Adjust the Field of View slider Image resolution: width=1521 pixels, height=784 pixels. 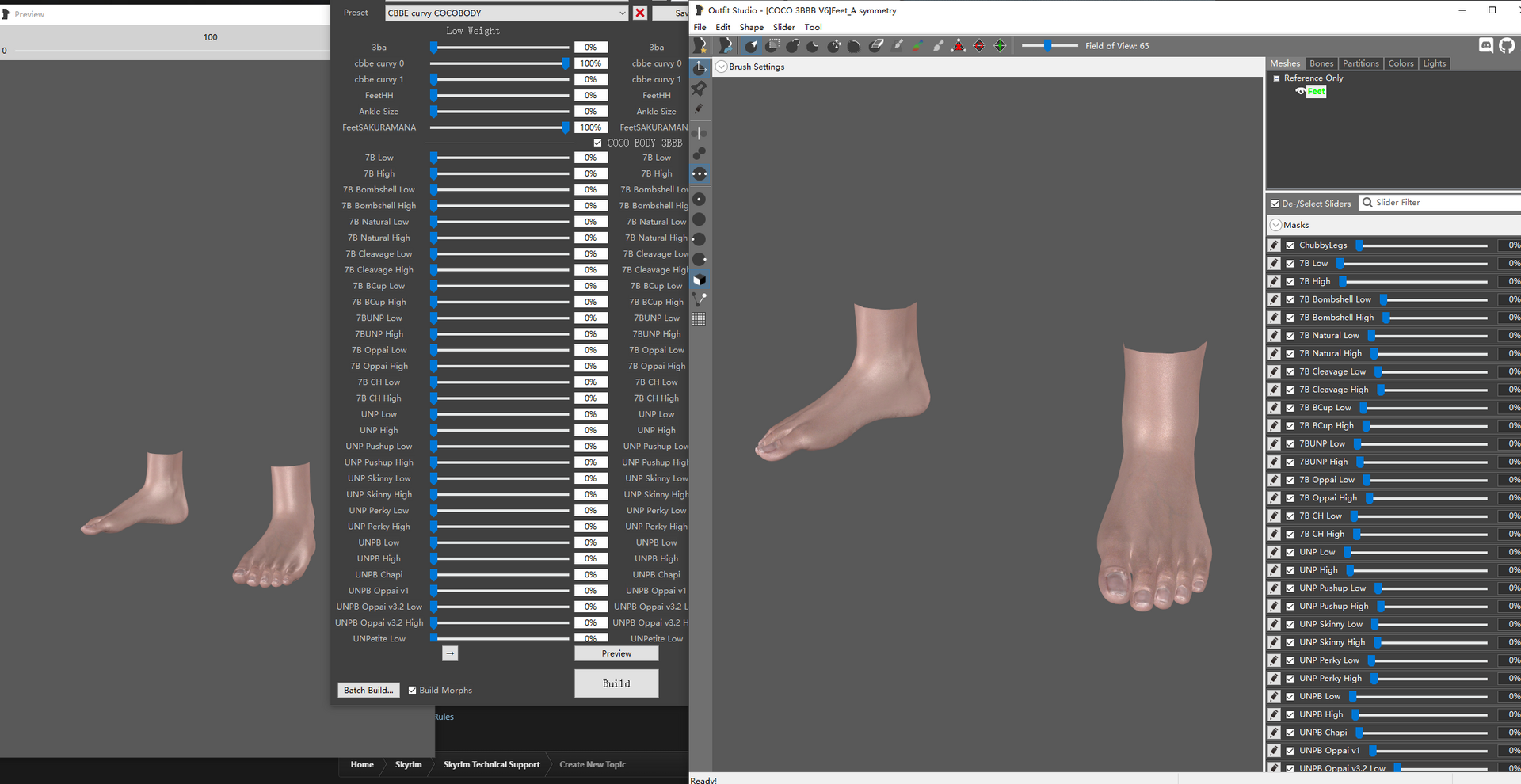pos(1050,46)
